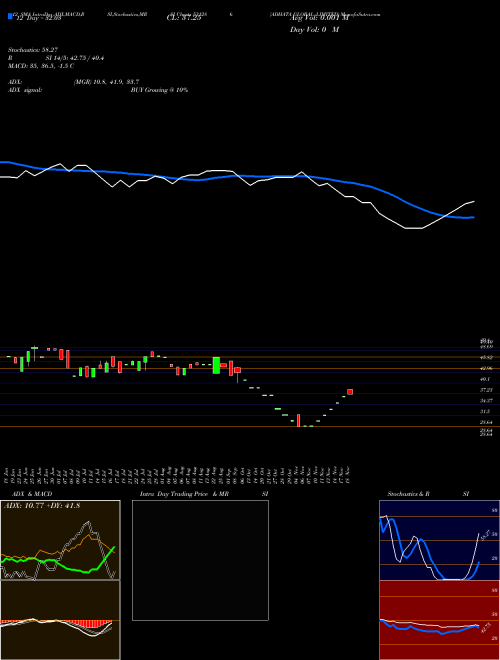Click the last red candlestick near 37.23
The image size is (500, 660).
350,392
